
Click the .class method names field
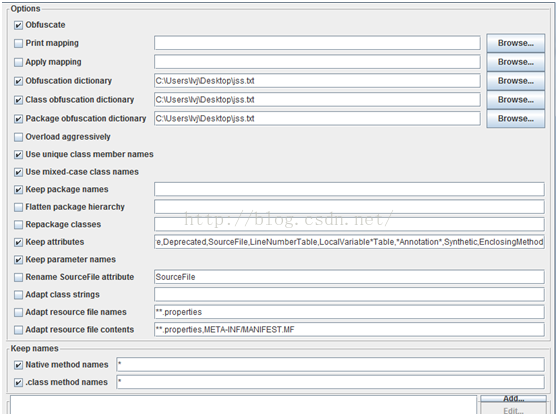[330, 382]
